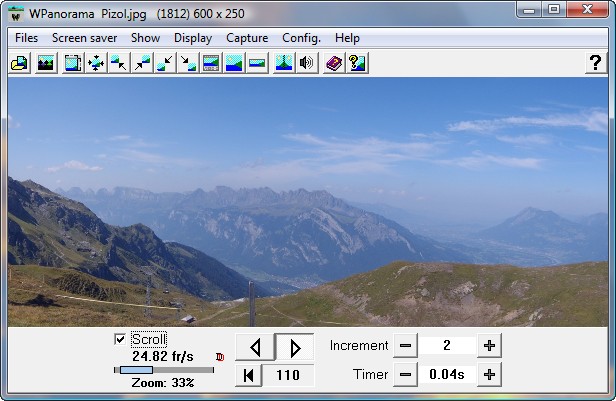Click the small narrow picture strip icon

click(x=257, y=63)
